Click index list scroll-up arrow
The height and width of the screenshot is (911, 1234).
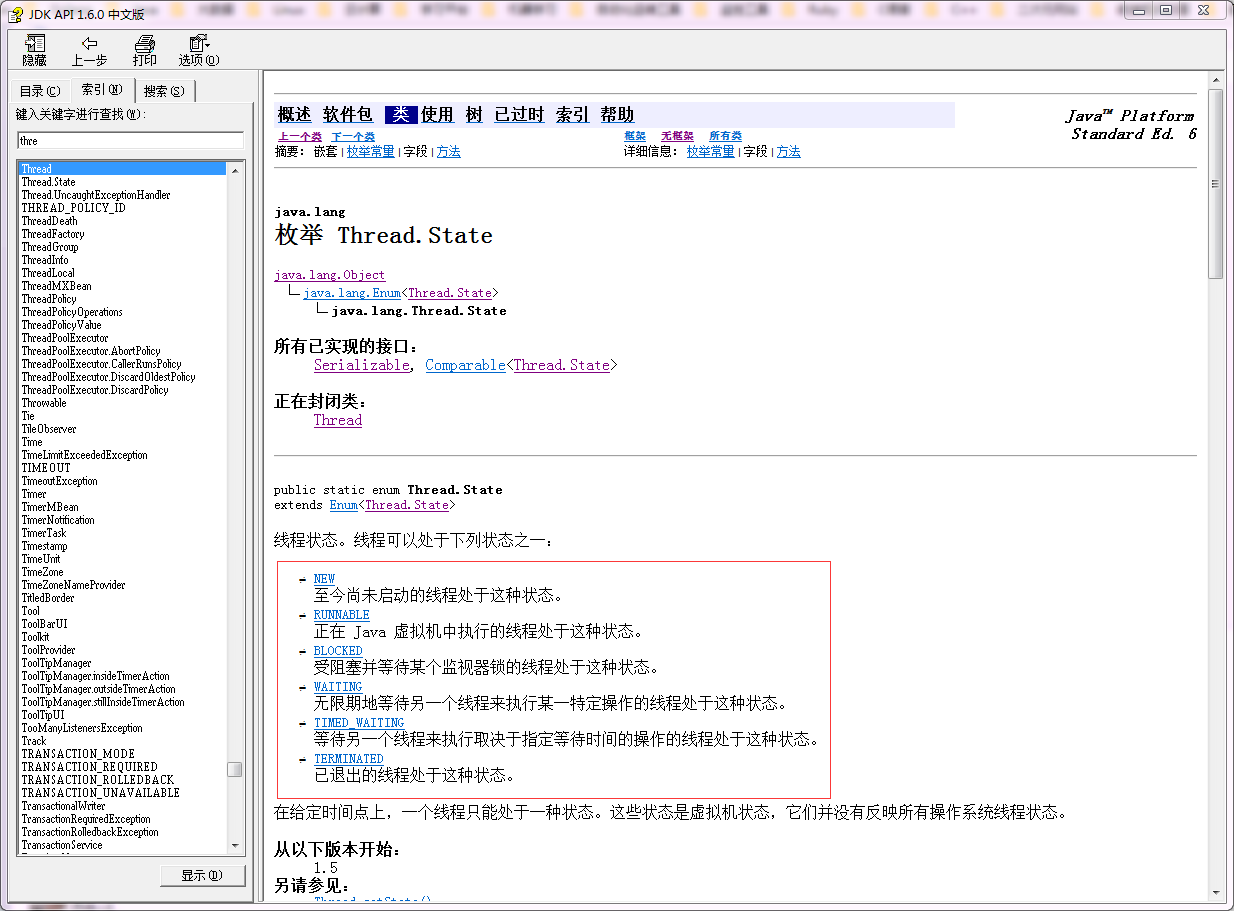click(x=235, y=170)
